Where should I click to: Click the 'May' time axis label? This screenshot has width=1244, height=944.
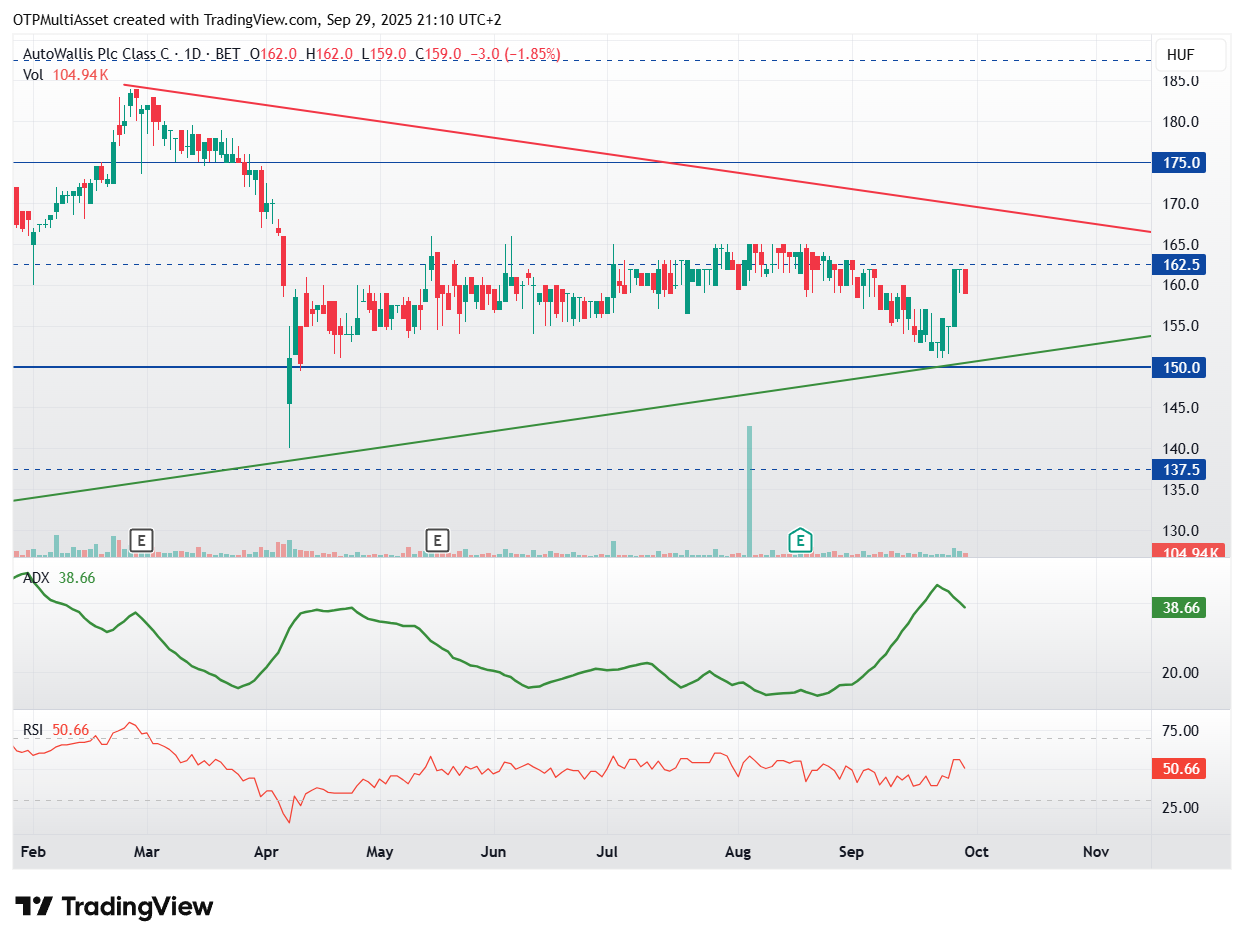click(x=380, y=852)
